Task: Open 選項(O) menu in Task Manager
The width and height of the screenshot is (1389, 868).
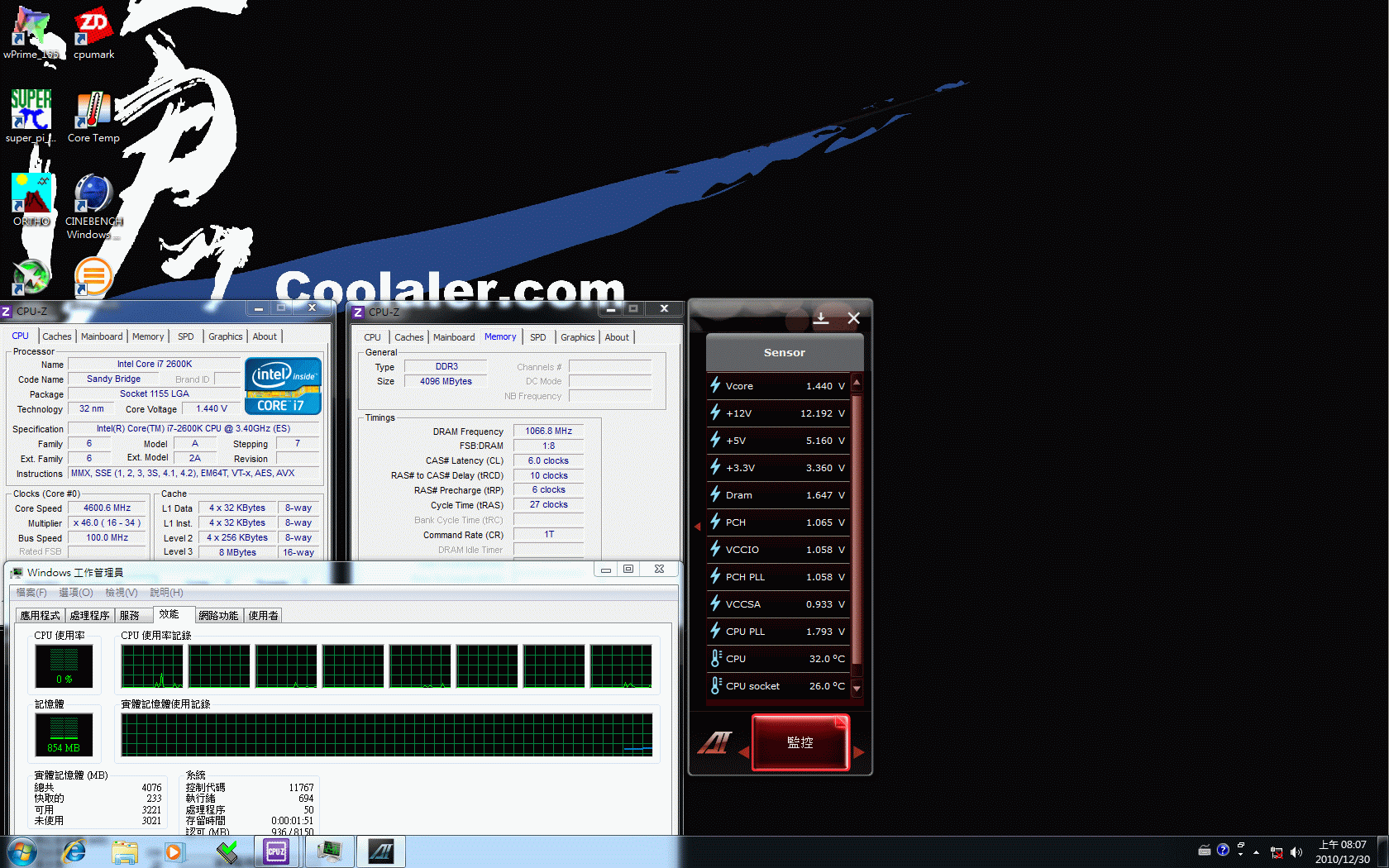Action: click(x=76, y=593)
